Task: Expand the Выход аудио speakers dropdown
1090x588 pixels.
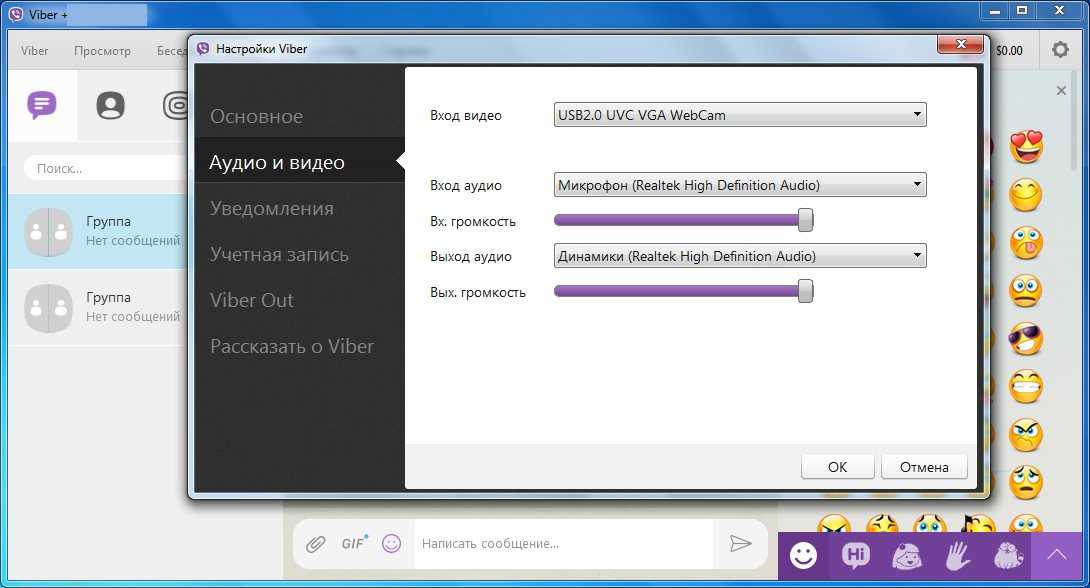Action: [x=740, y=256]
